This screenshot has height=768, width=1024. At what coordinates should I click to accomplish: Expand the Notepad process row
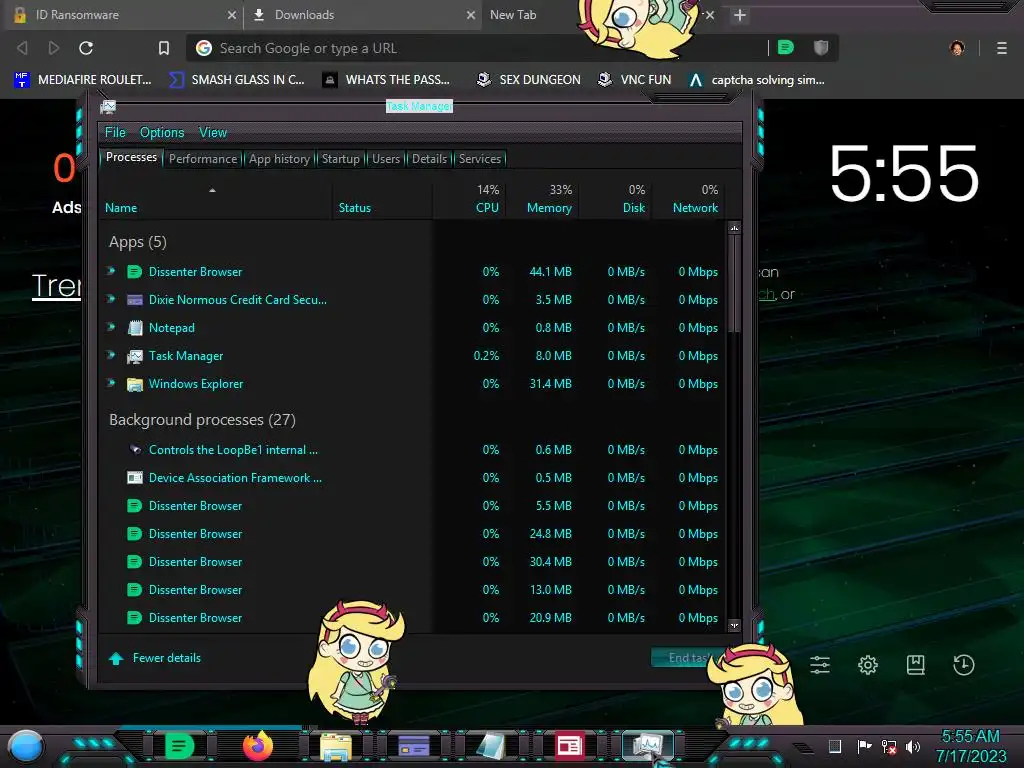pyautogui.click(x=111, y=327)
